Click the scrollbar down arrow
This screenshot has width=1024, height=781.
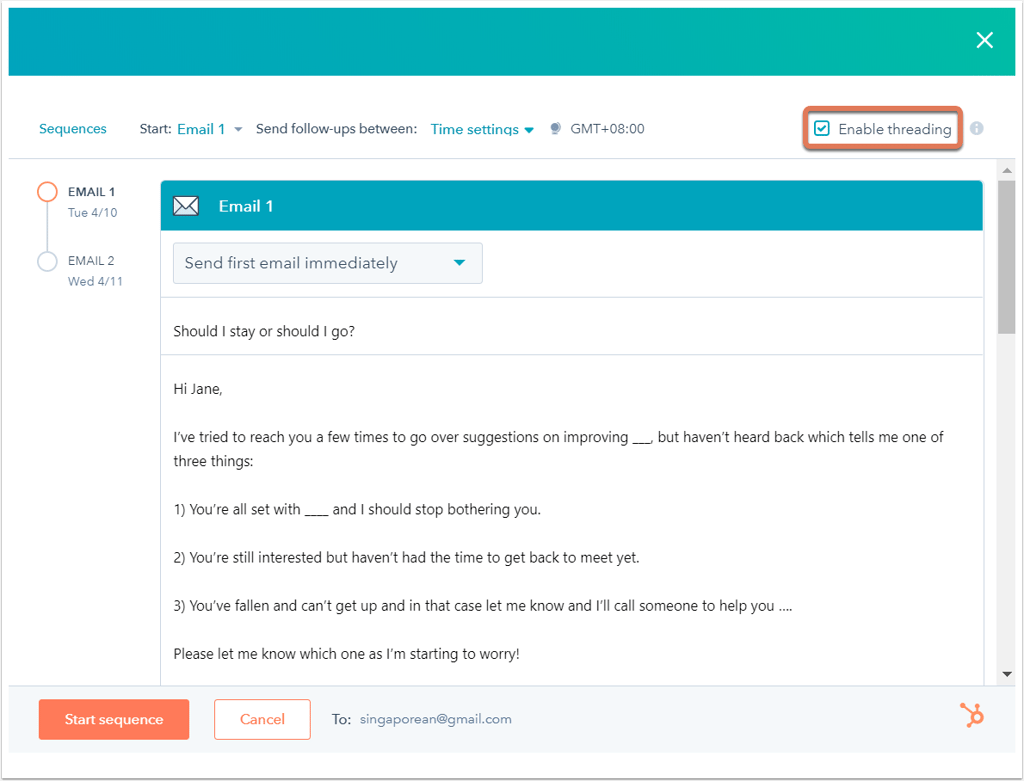(x=1006, y=674)
